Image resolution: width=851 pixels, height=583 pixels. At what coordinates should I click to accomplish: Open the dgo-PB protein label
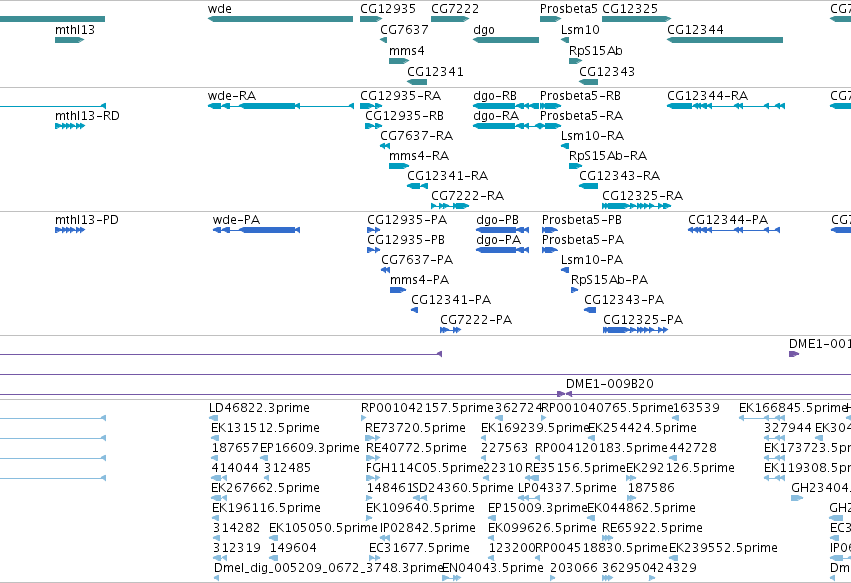pyautogui.click(x=498, y=220)
